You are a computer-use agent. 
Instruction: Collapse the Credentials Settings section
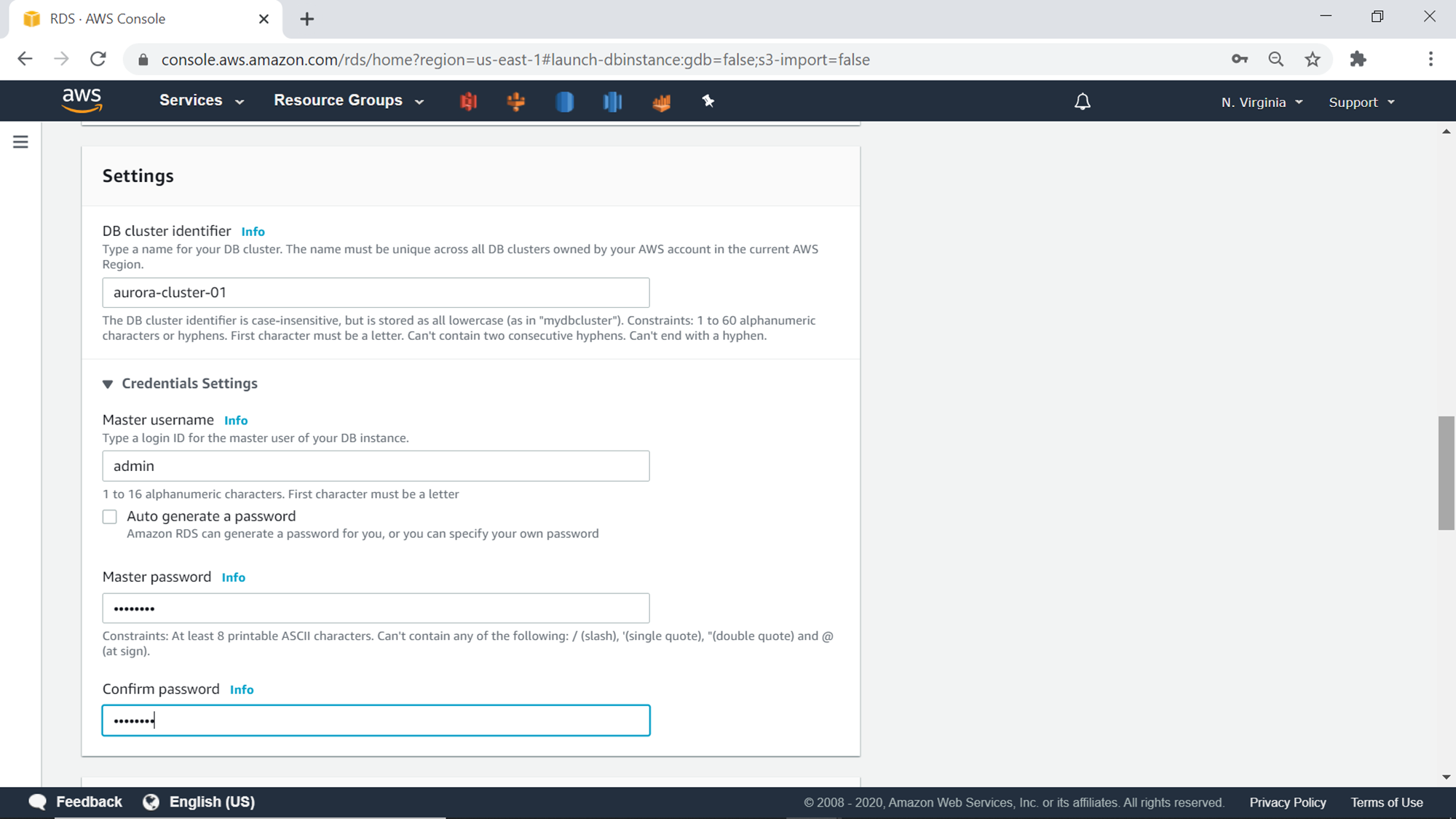108,384
